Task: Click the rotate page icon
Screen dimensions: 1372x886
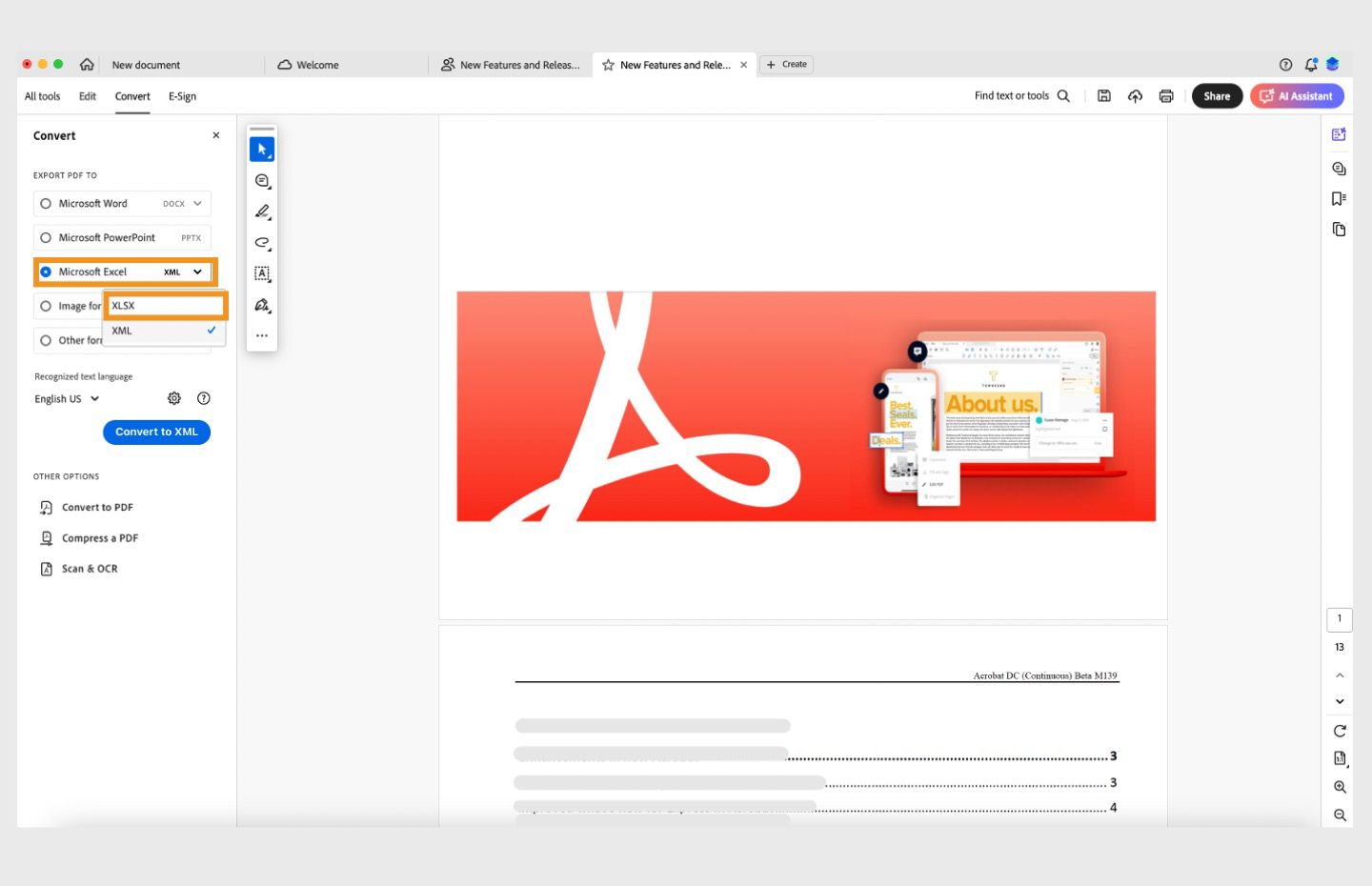Action: point(1340,731)
